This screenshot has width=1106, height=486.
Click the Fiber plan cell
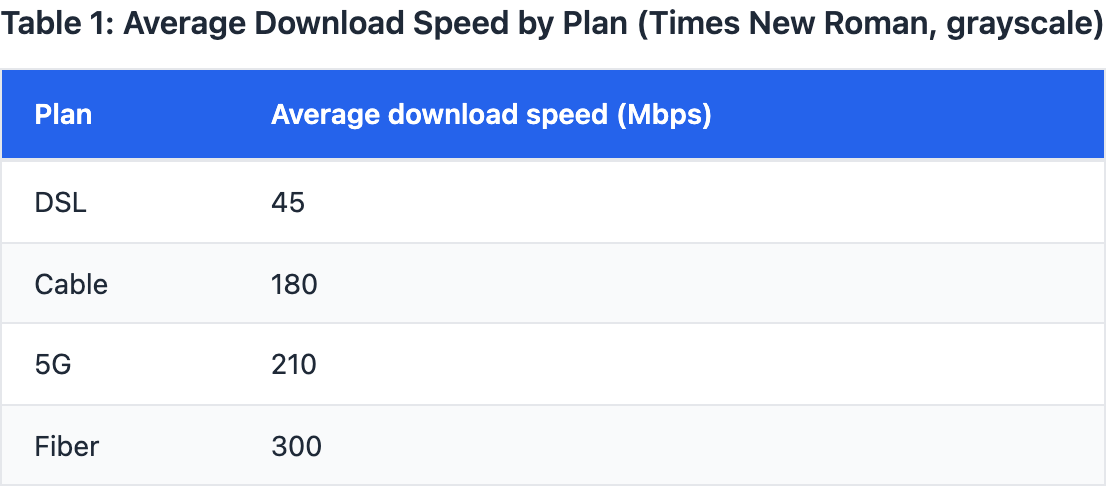coord(67,446)
